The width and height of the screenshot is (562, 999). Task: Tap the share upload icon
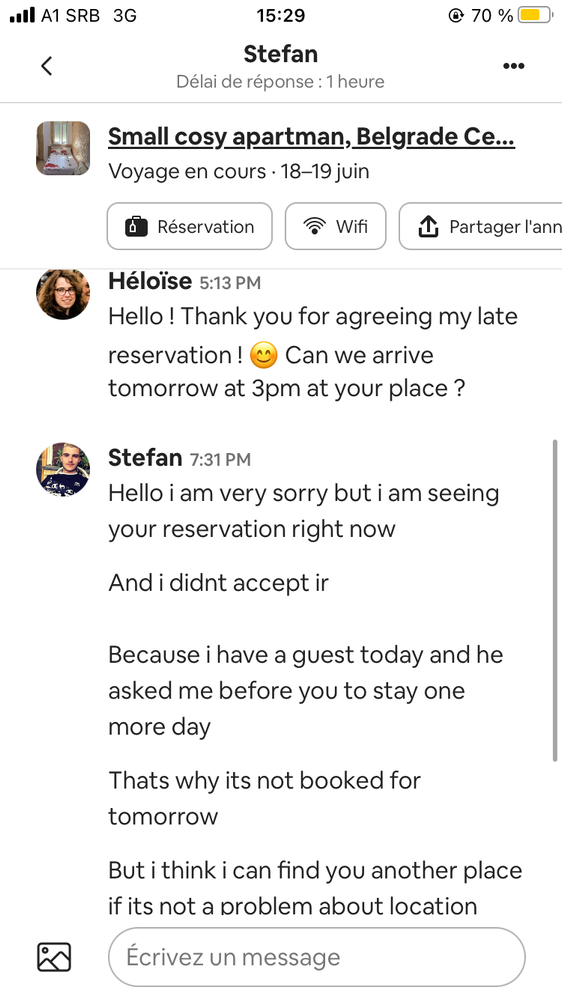tap(428, 226)
